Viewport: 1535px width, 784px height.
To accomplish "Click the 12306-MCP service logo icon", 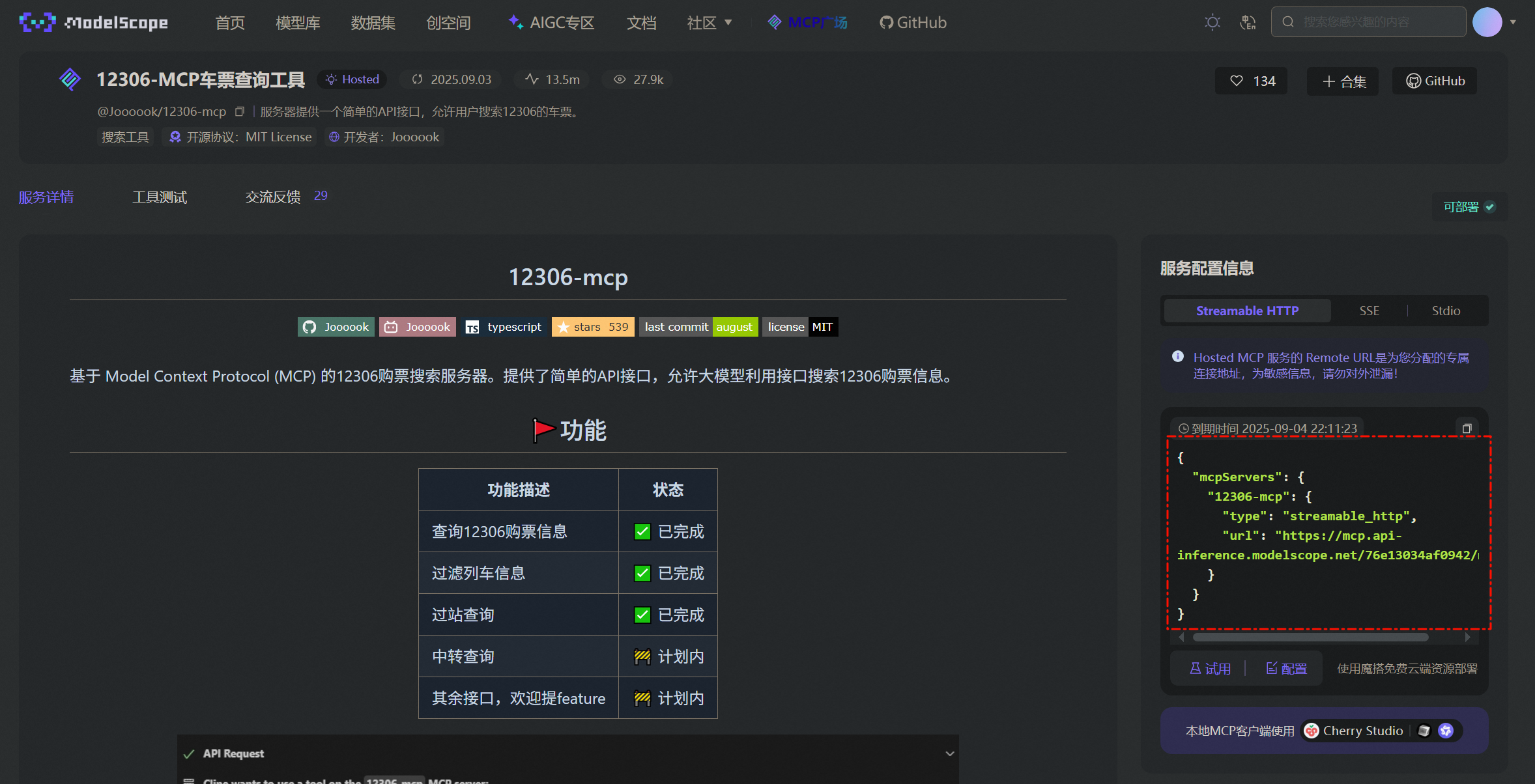I will coord(70,79).
